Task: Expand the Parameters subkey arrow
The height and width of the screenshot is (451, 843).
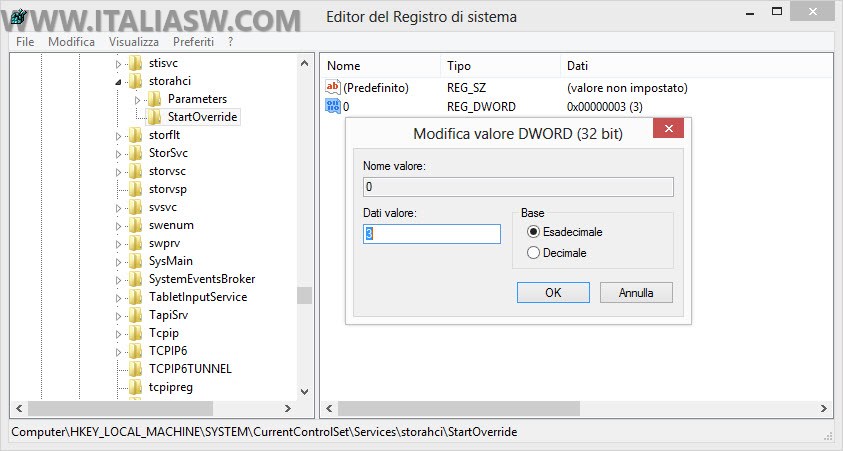Action: coord(138,99)
